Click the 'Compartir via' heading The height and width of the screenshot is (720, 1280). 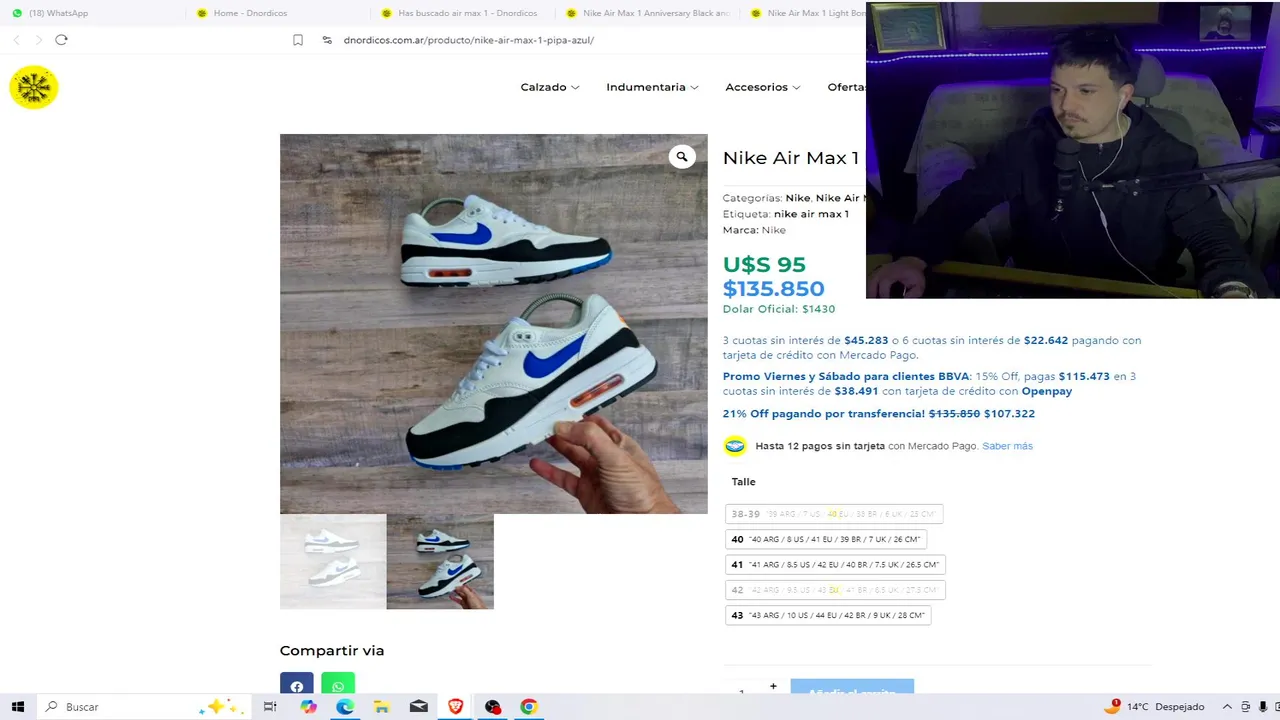coord(332,651)
